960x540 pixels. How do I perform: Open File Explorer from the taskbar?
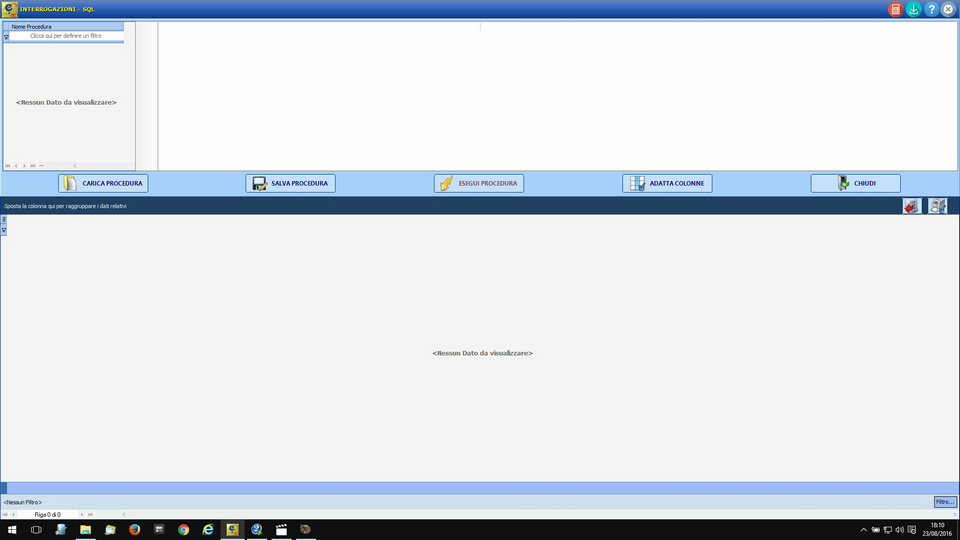click(86, 530)
